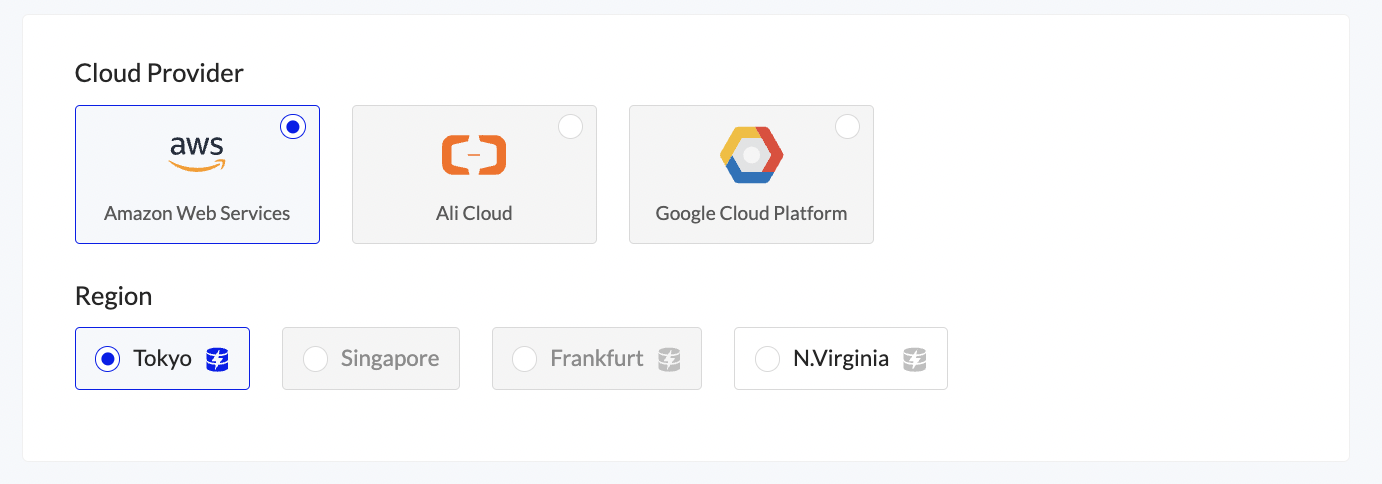Select the Google Cloud Platform radio button
This screenshot has width=1382, height=484.
click(x=847, y=127)
